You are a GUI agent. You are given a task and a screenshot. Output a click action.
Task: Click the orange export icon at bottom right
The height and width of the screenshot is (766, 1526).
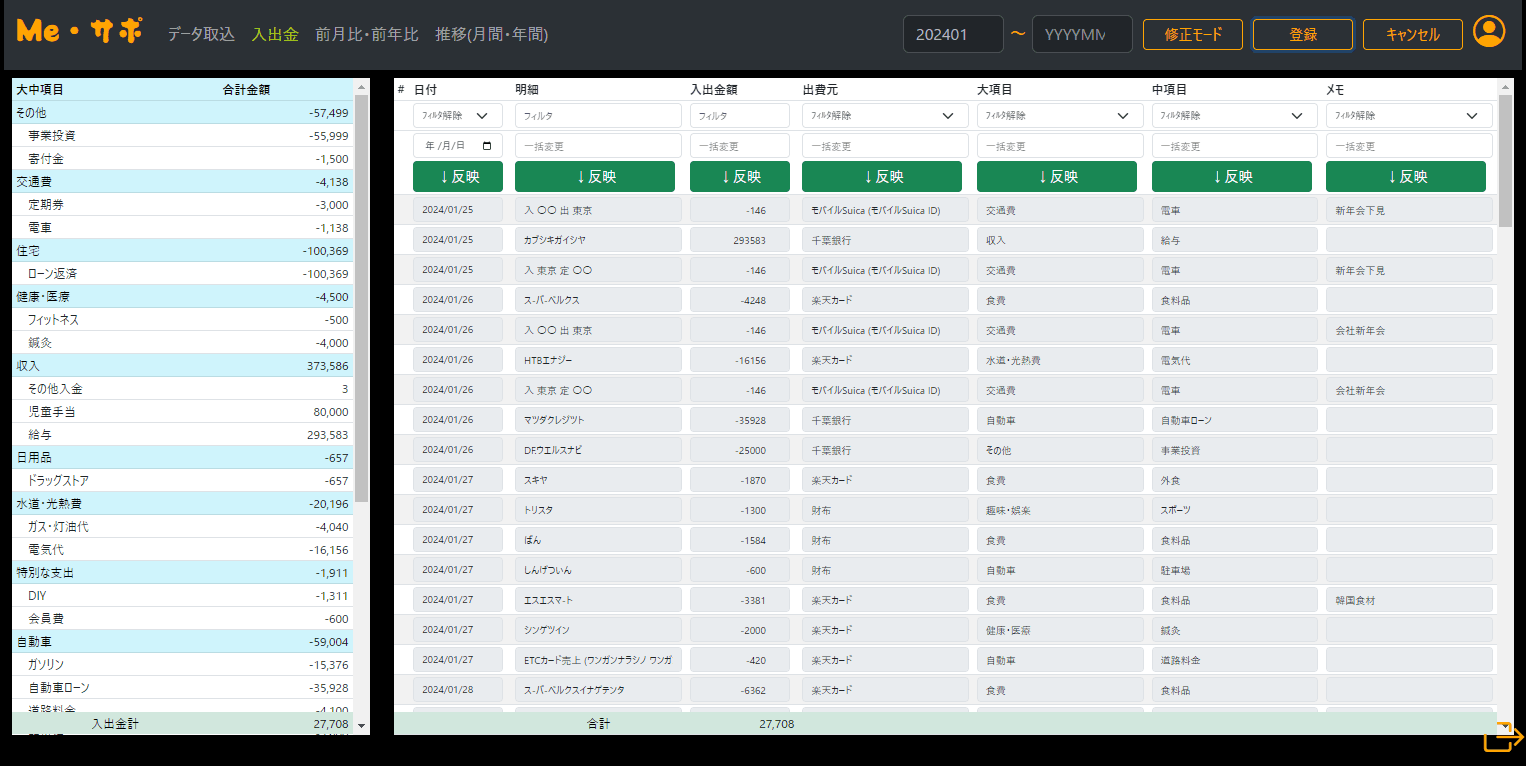click(1501, 738)
